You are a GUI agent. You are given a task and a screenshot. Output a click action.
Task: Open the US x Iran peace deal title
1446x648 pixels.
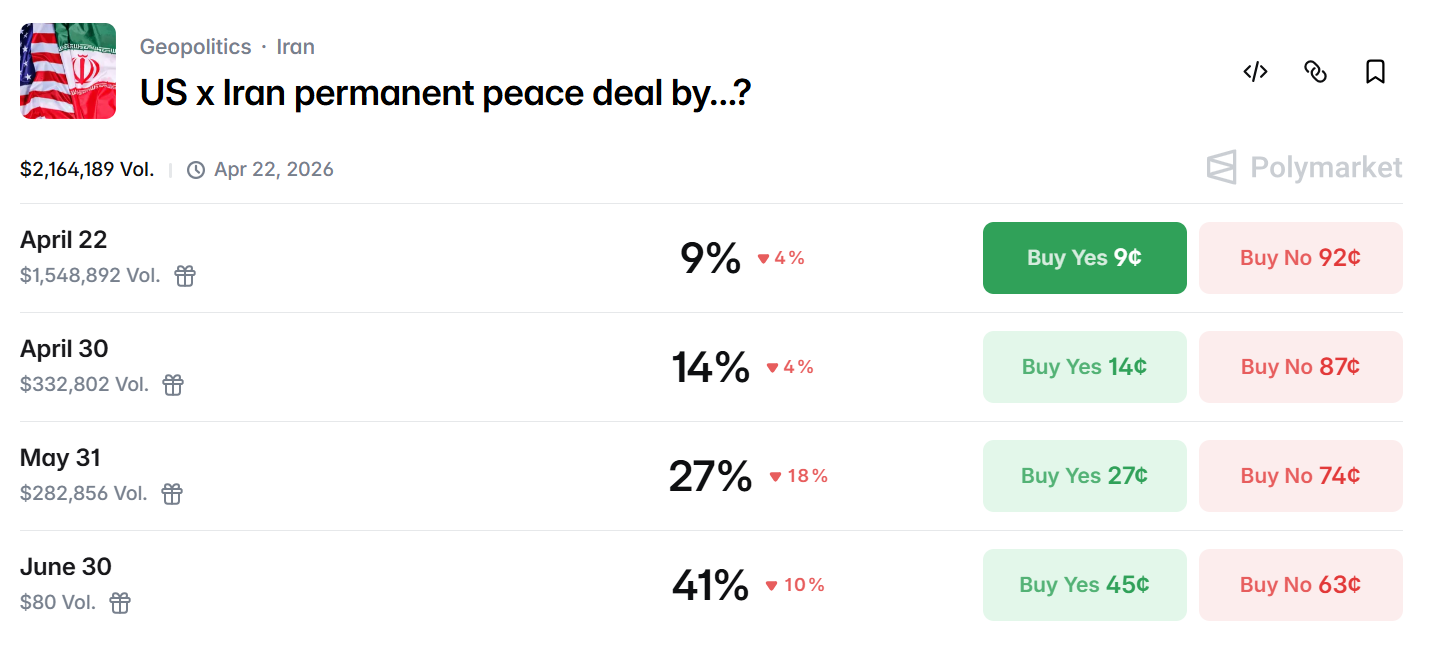click(445, 93)
